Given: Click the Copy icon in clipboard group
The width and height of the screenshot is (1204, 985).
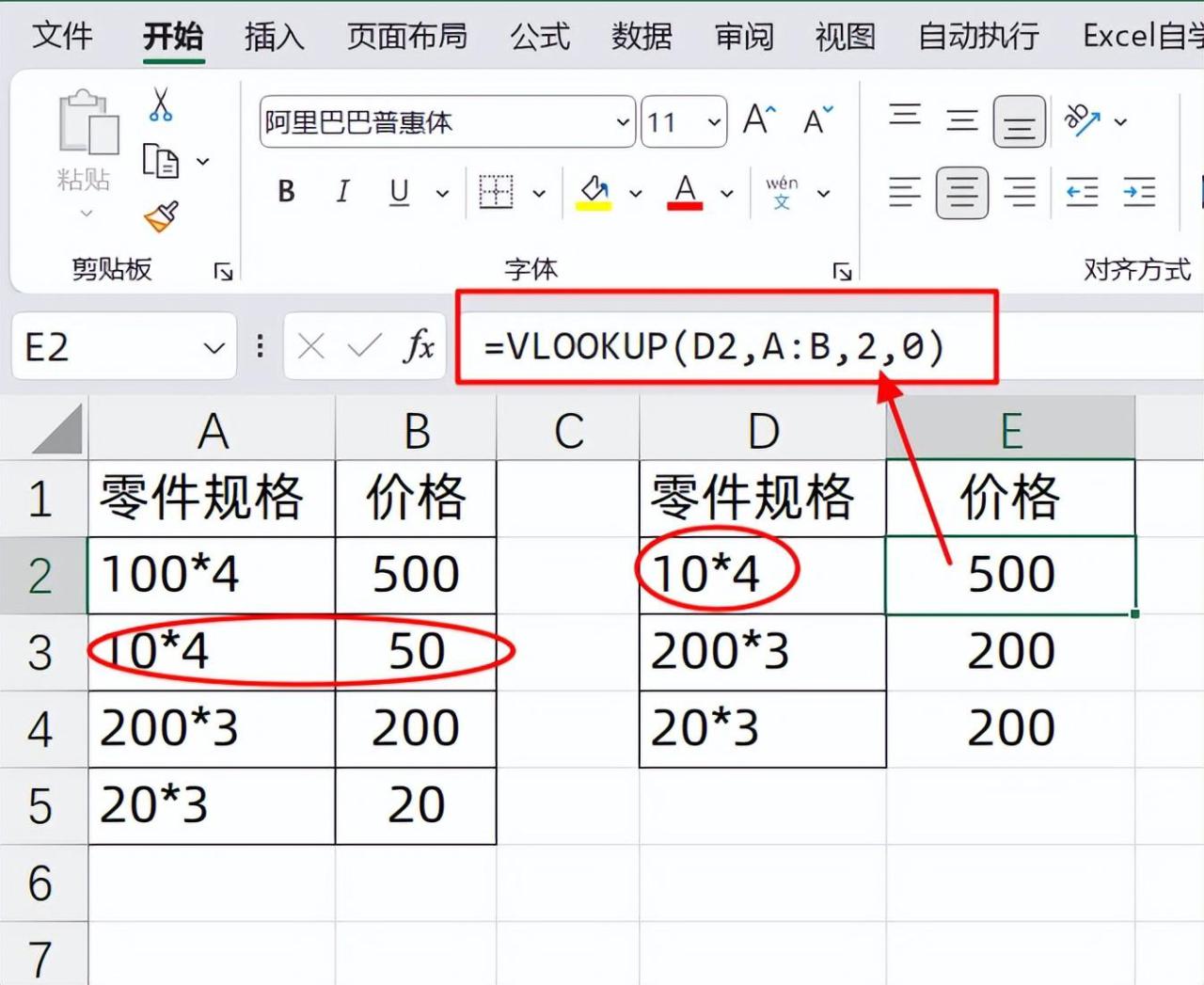Looking at the screenshot, I should [161, 162].
